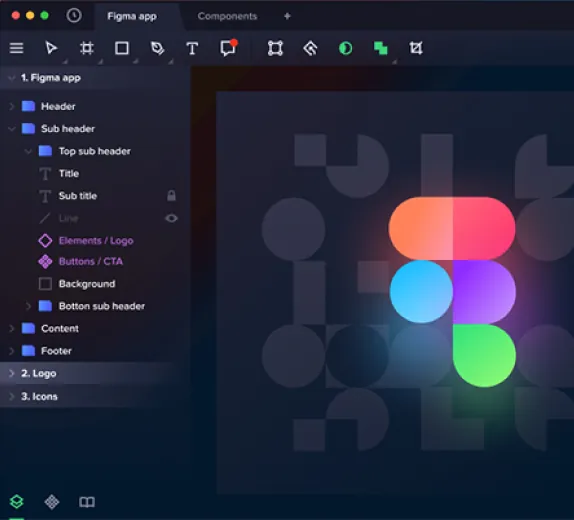The width and height of the screenshot is (574, 520).
Task: Open the library book icon at bottom
Action: click(x=87, y=502)
